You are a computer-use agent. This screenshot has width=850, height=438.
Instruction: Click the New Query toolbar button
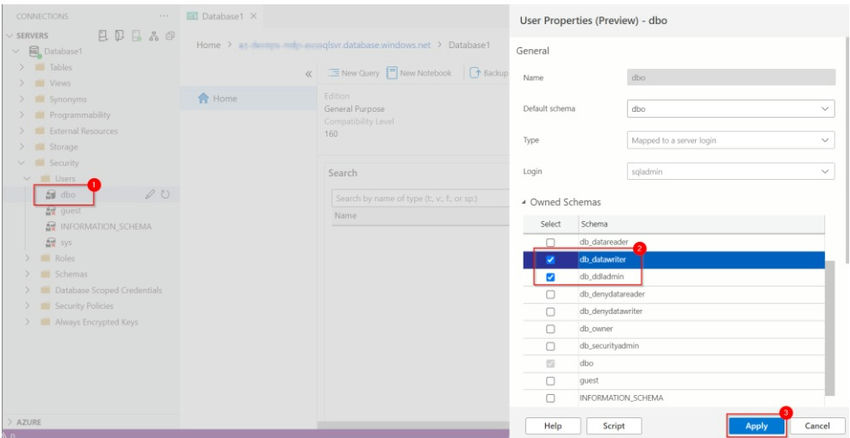click(x=354, y=73)
